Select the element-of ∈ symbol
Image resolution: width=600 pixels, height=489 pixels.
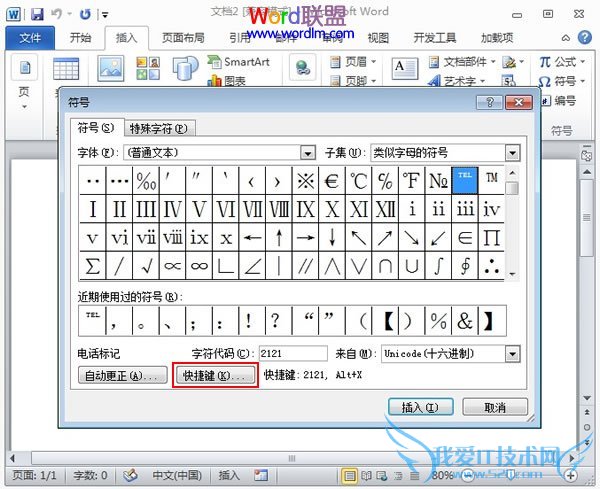pyautogui.click(x=465, y=237)
